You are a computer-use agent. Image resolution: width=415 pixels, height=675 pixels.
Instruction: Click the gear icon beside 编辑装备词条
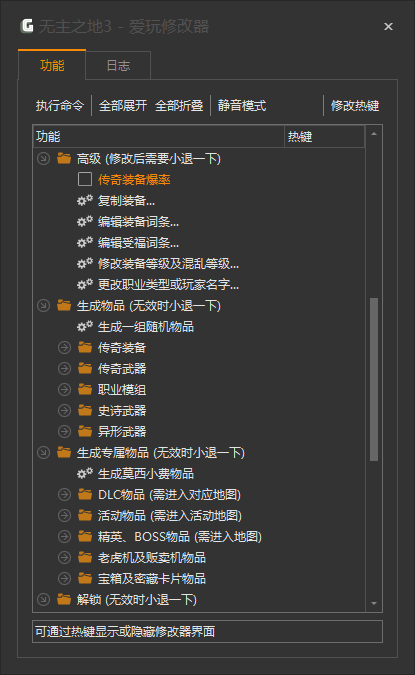click(85, 222)
